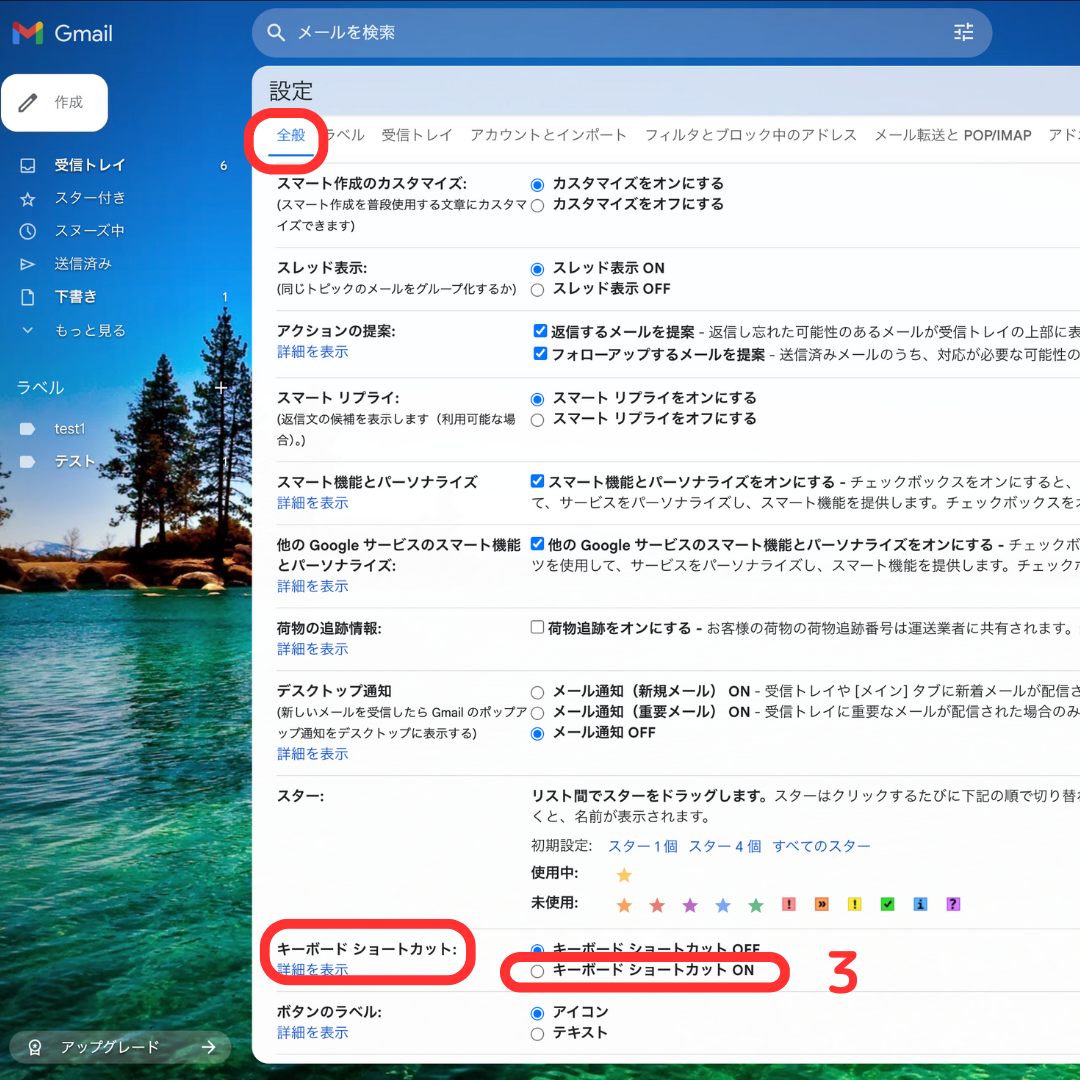The height and width of the screenshot is (1080, 1080).
Task: Switch to the 全般 settings tab
Action: pyautogui.click(x=291, y=135)
